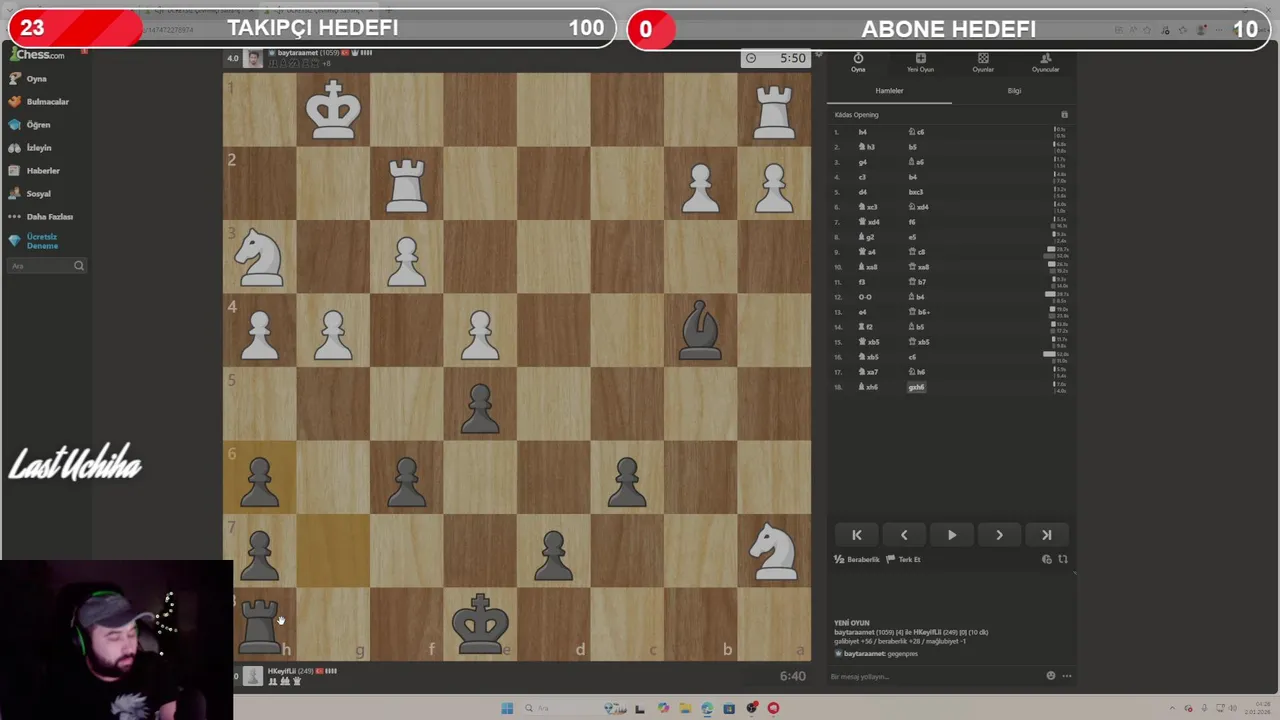Viewport: 1280px width, 720px height.
Task: Select the Yeni Oyun tab
Action: [920, 63]
